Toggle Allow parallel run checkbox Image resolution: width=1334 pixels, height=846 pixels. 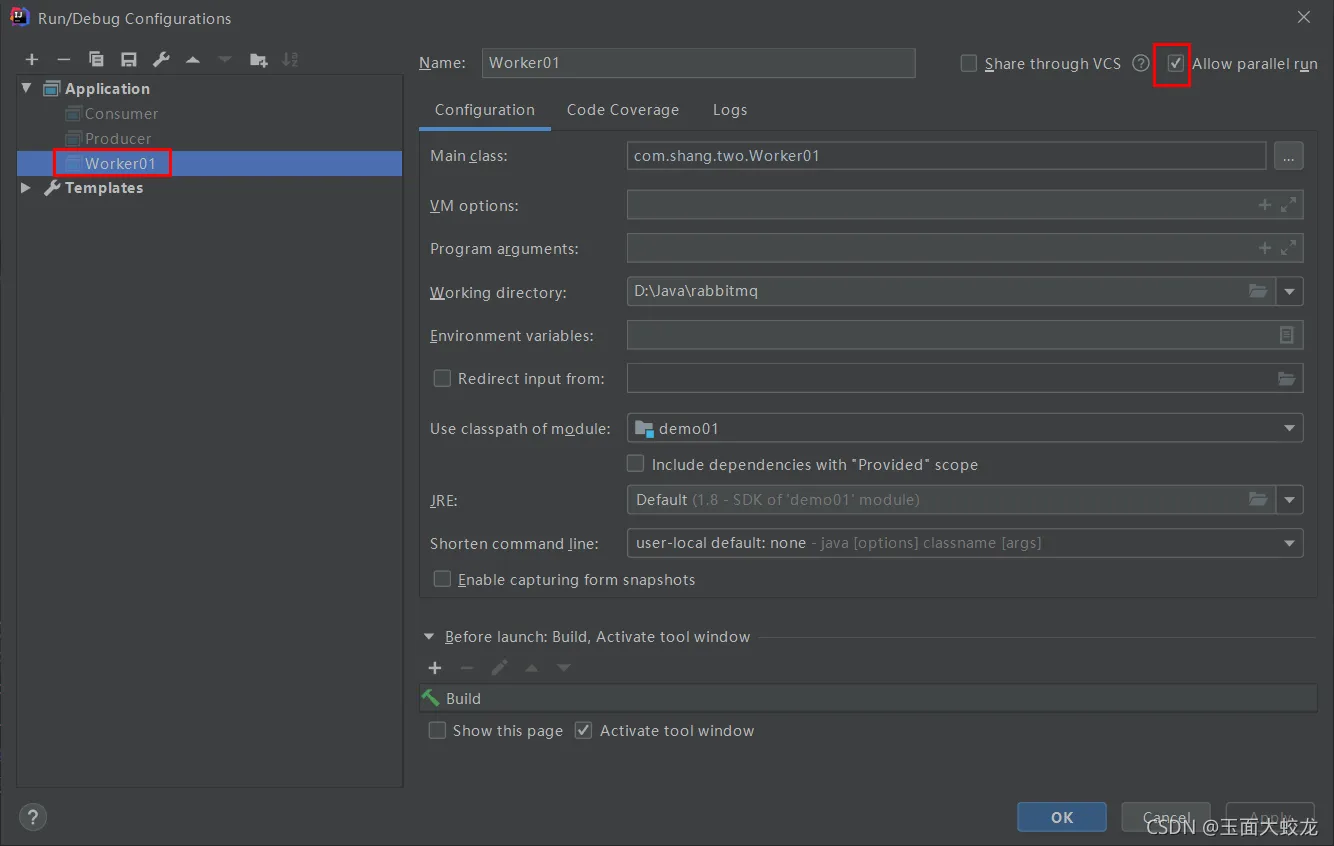[x=1176, y=63]
